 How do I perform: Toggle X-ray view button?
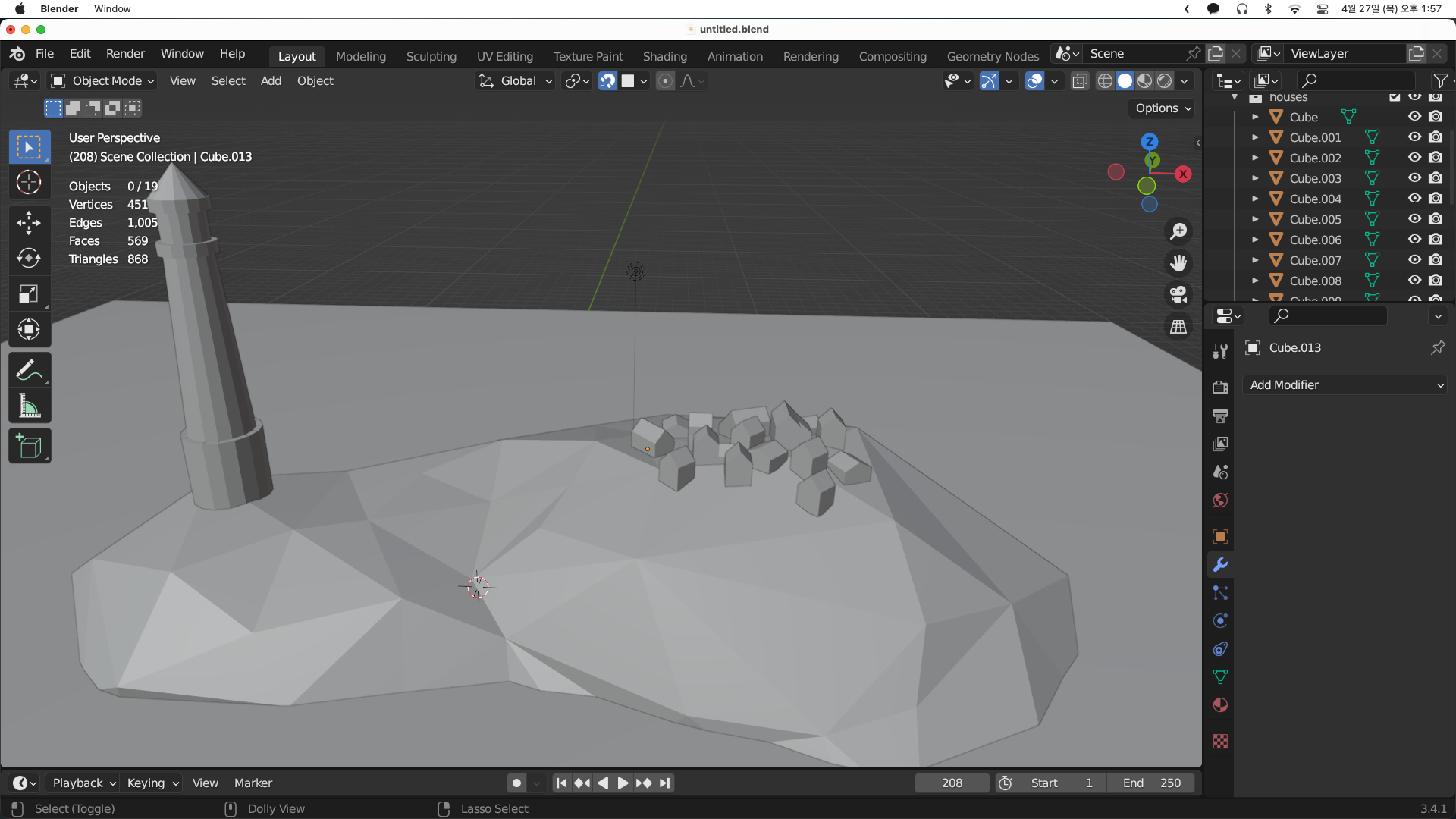tap(1080, 81)
